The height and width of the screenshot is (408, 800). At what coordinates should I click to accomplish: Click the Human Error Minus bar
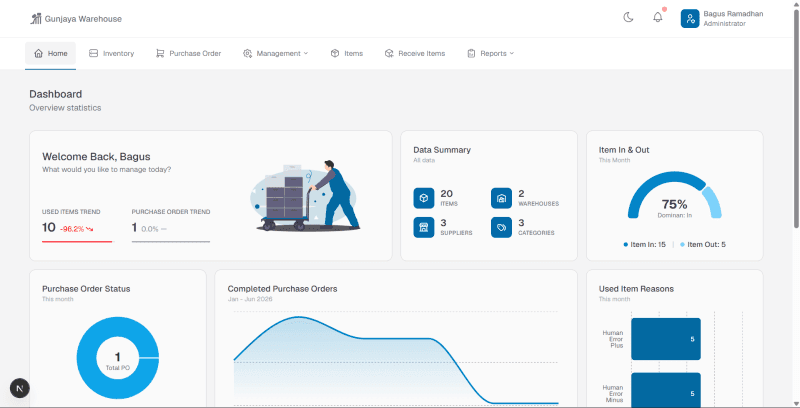[x=666, y=390]
